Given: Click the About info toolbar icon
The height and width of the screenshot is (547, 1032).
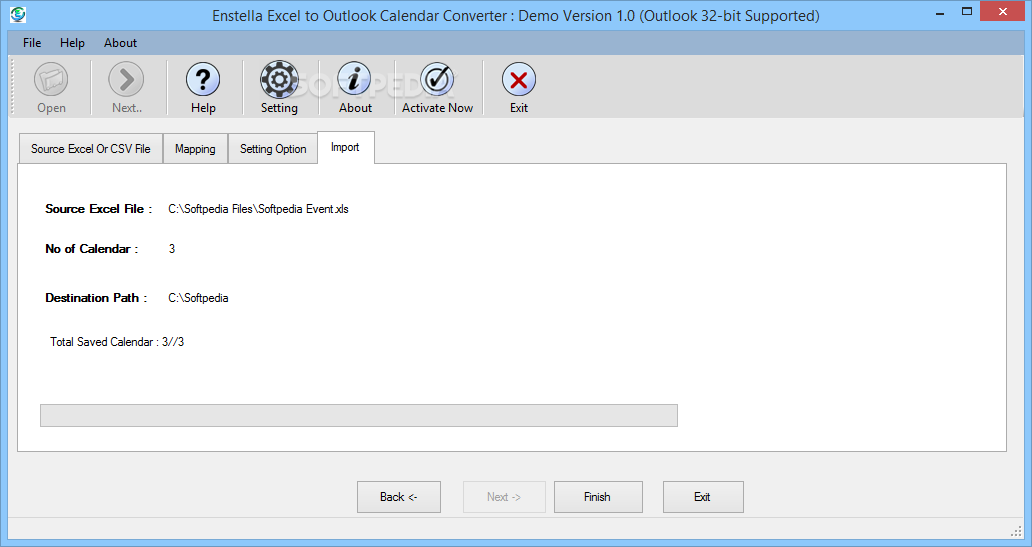Looking at the screenshot, I should tap(355, 80).
